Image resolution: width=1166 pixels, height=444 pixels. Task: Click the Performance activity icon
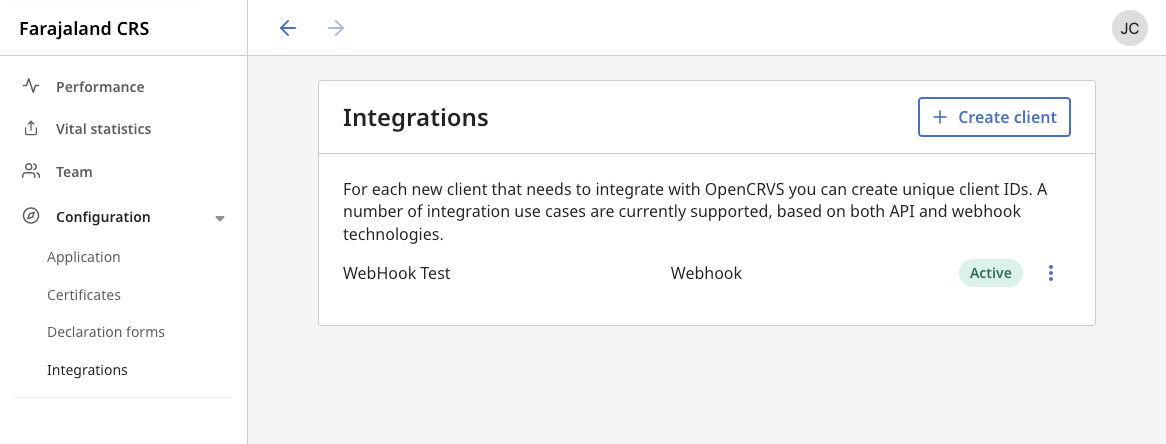click(31, 86)
